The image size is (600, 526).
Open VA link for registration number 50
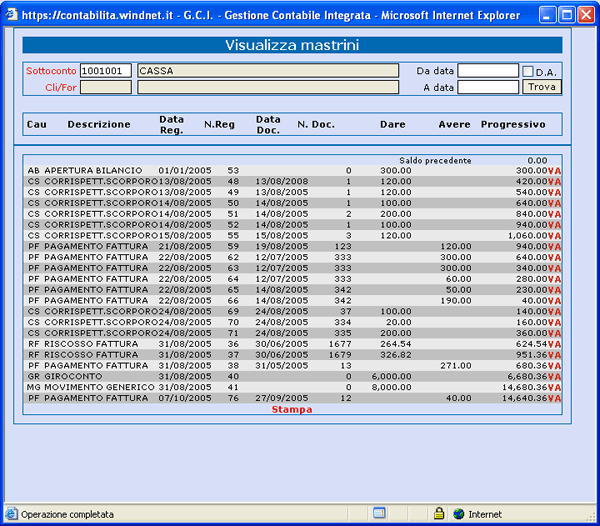click(554, 204)
